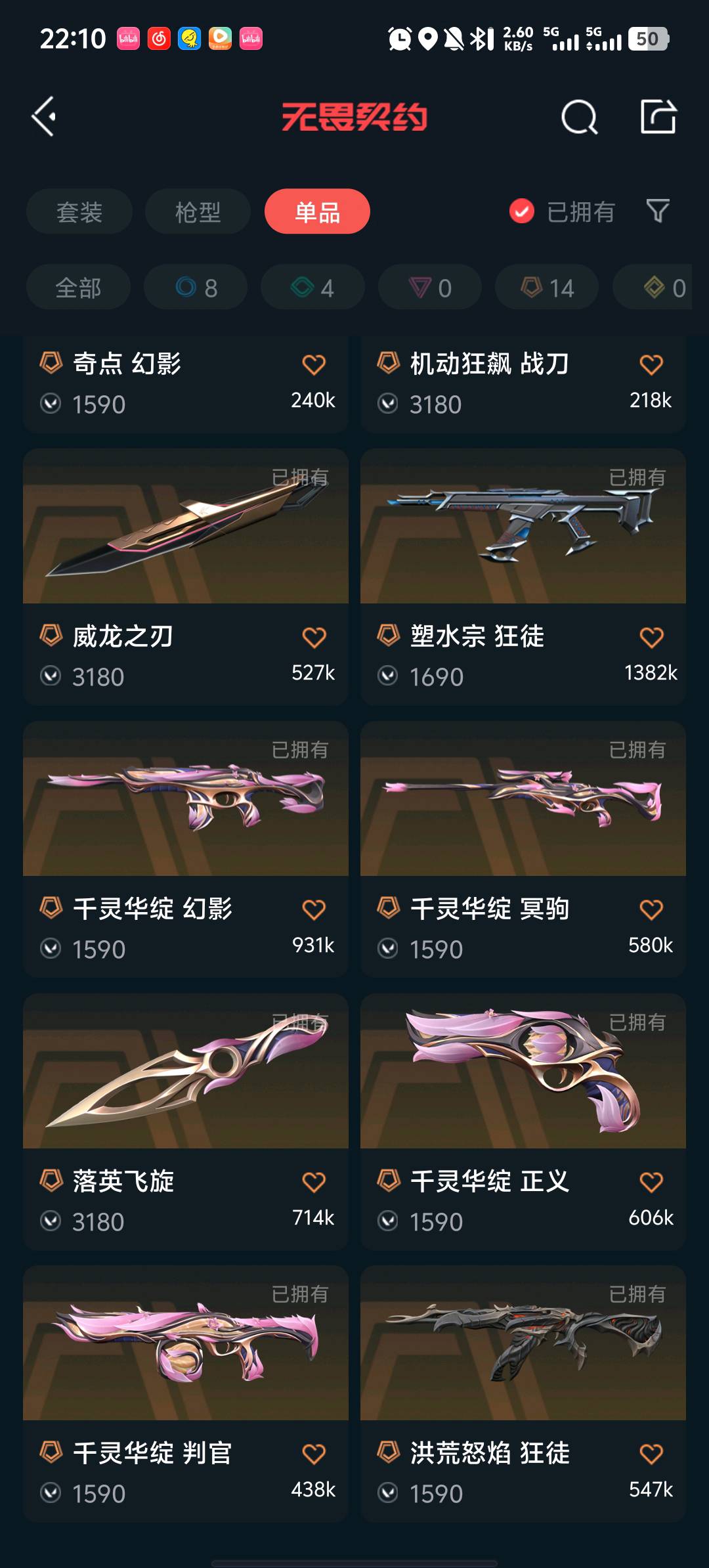Viewport: 709px width, 1568px height.
Task: Favorite 落英飞旋 using heart icon
Action: pyautogui.click(x=314, y=1182)
